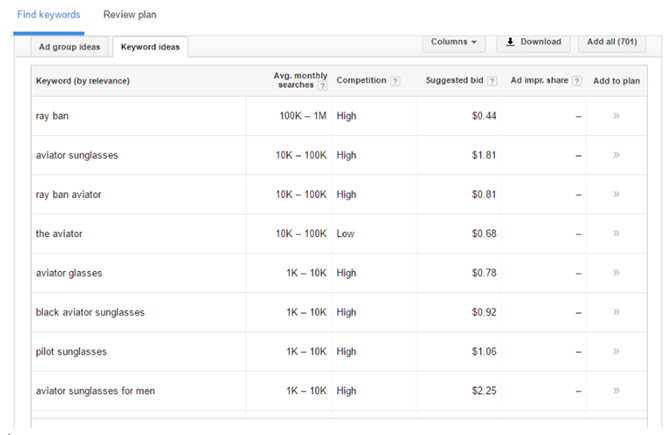Image resolution: width=669 pixels, height=435 pixels.
Task: Select the Keyword ideas tab
Action: click(x=149, y=47)
